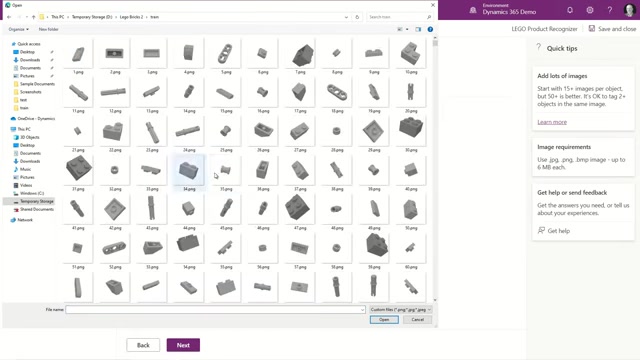Go up one folder level arrow
The height and width of the screenshot is (360, 640).
[x=33, y=17]
